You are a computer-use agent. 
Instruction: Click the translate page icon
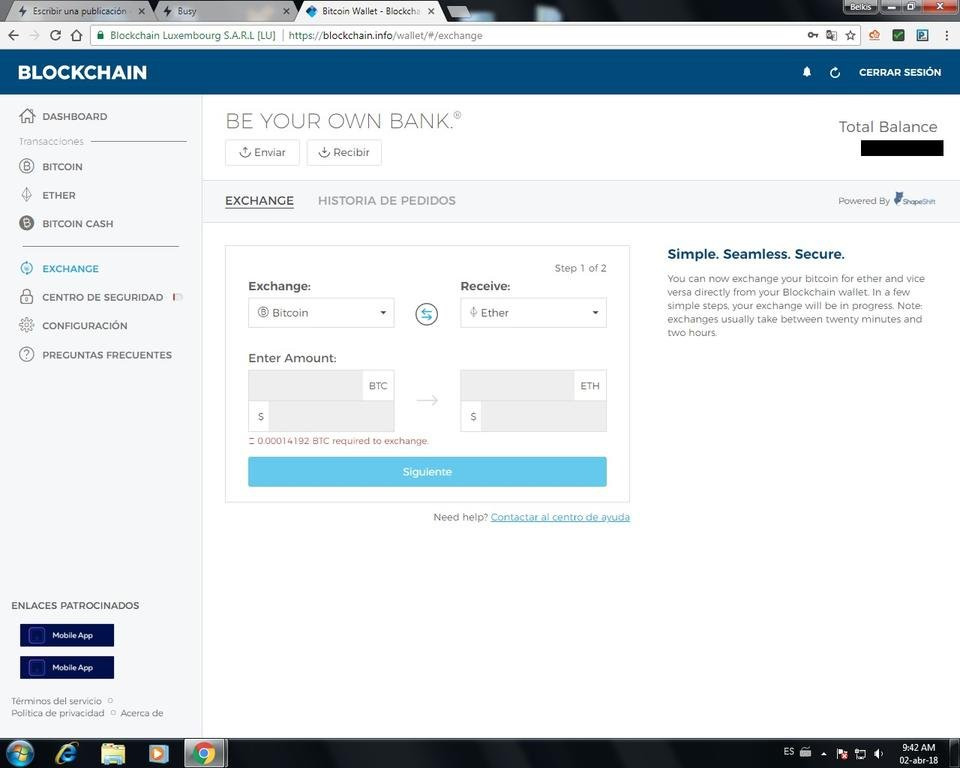(831, 36)
